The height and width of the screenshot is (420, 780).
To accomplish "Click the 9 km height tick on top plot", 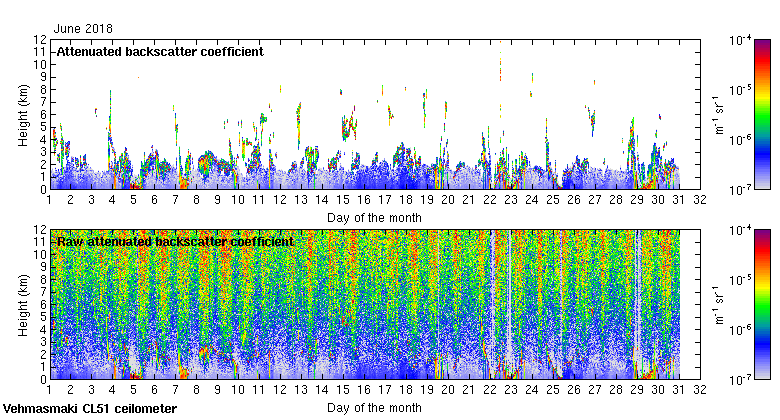I will click(x=43, y=77).
